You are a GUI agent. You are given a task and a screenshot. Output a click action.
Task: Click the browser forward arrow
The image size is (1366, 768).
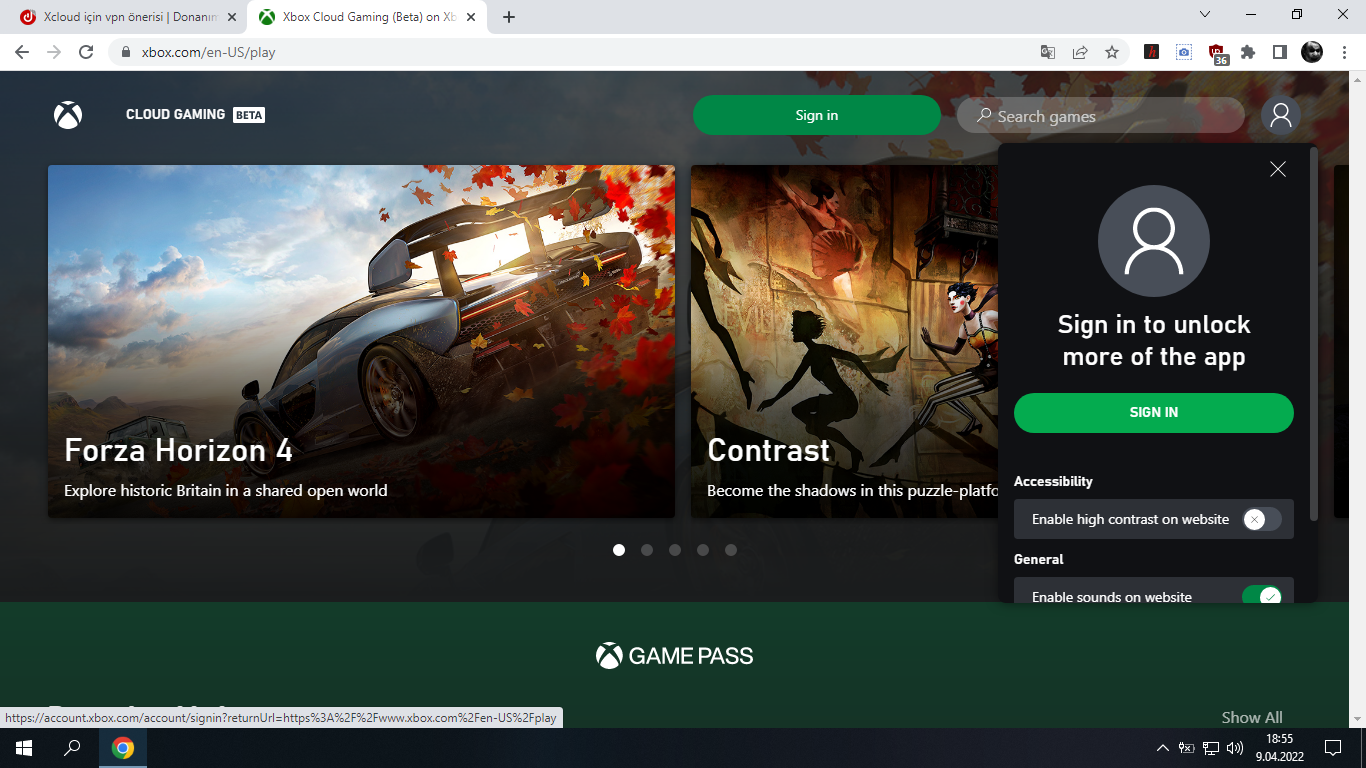tap(54, 52)
